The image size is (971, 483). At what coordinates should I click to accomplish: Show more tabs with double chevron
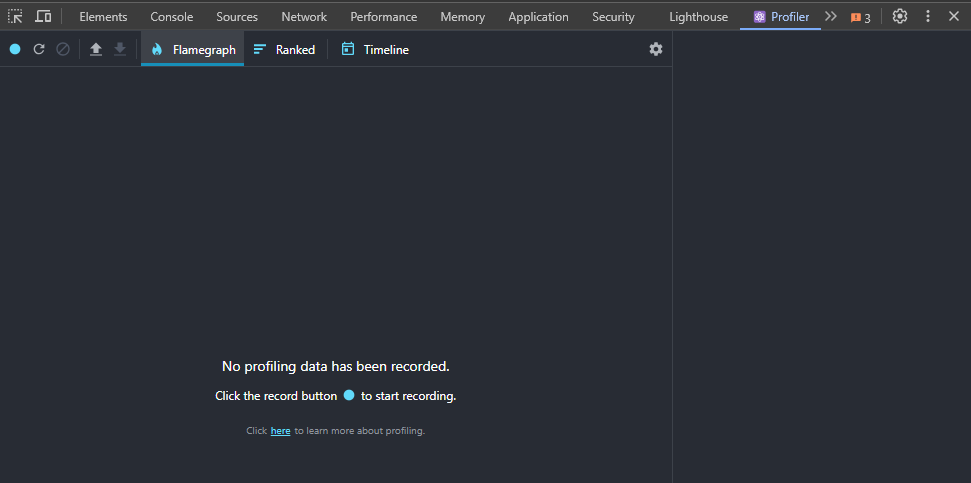[831, 17]
